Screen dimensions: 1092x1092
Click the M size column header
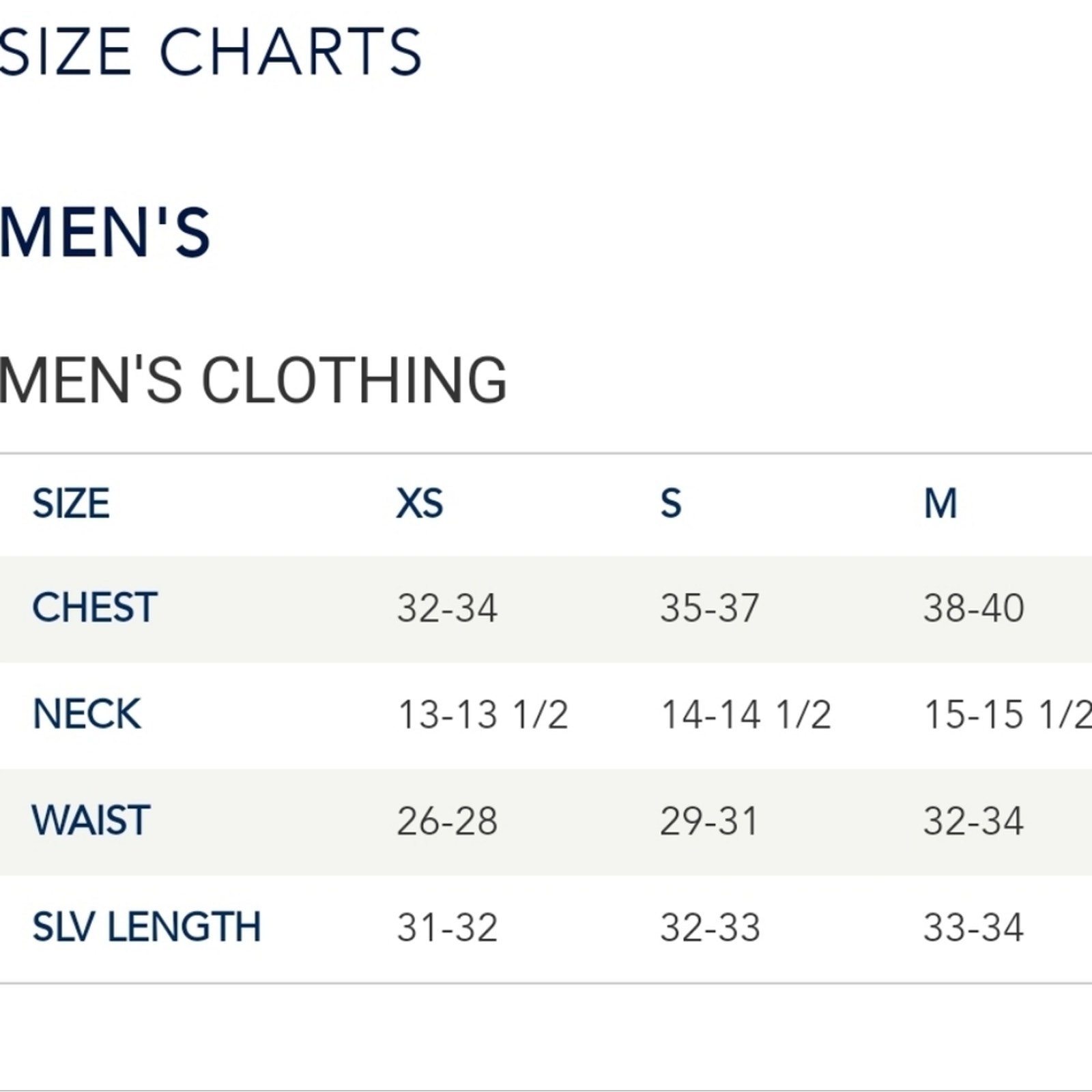(940, 504)
